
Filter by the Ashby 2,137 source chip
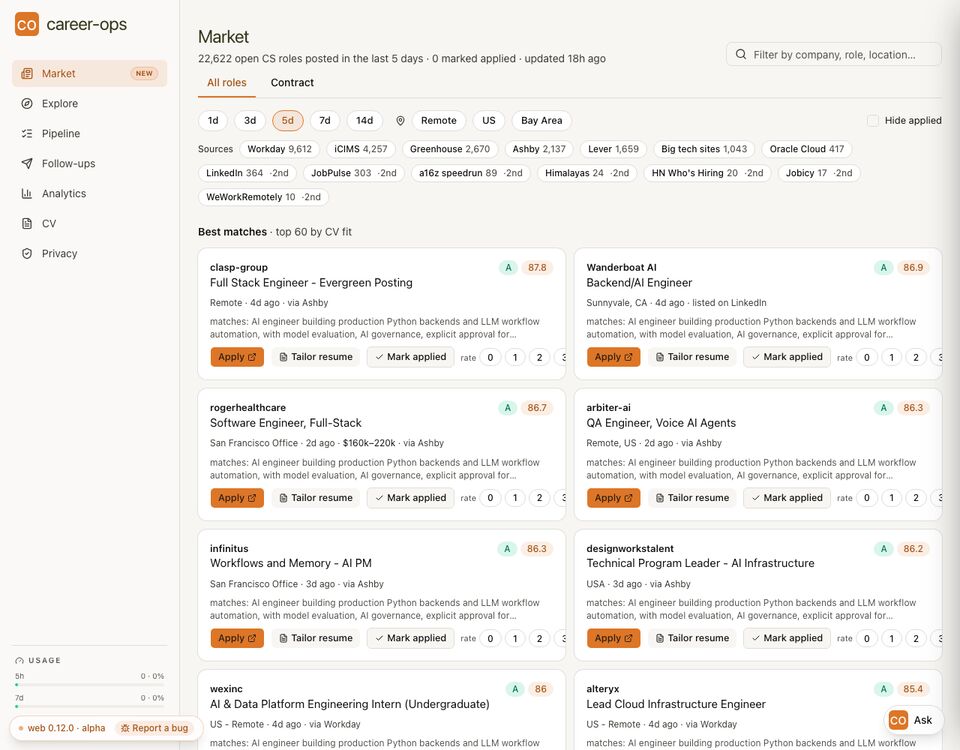[539, 149]
